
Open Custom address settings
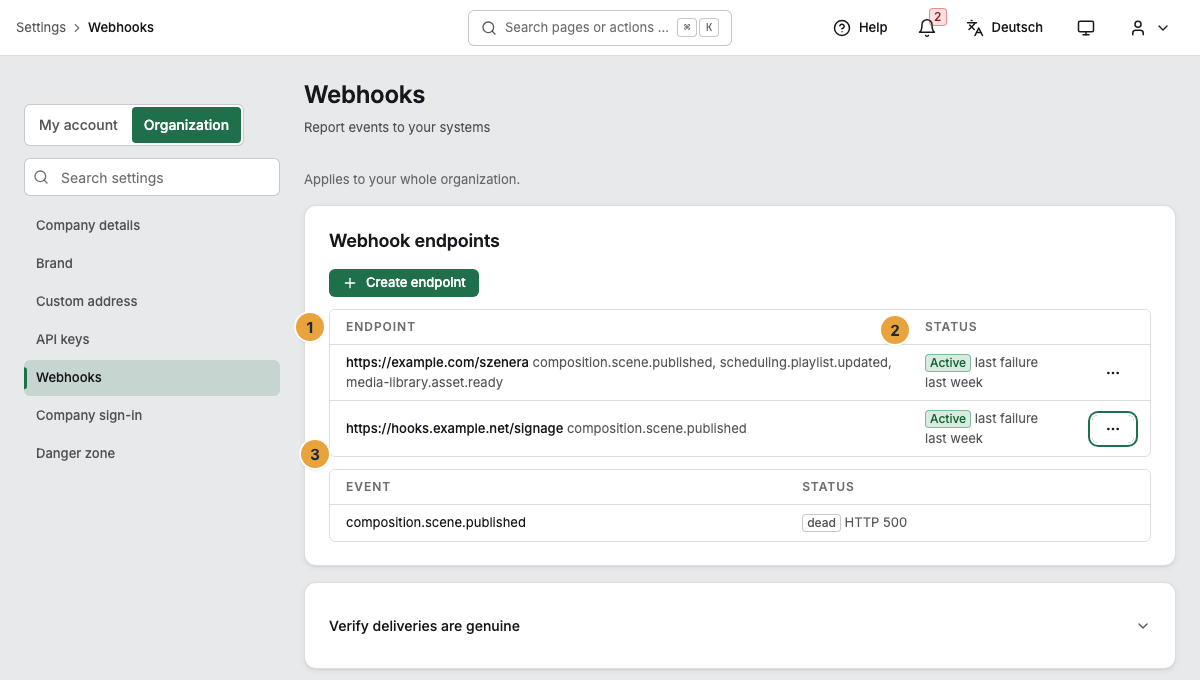click(152, 301)
